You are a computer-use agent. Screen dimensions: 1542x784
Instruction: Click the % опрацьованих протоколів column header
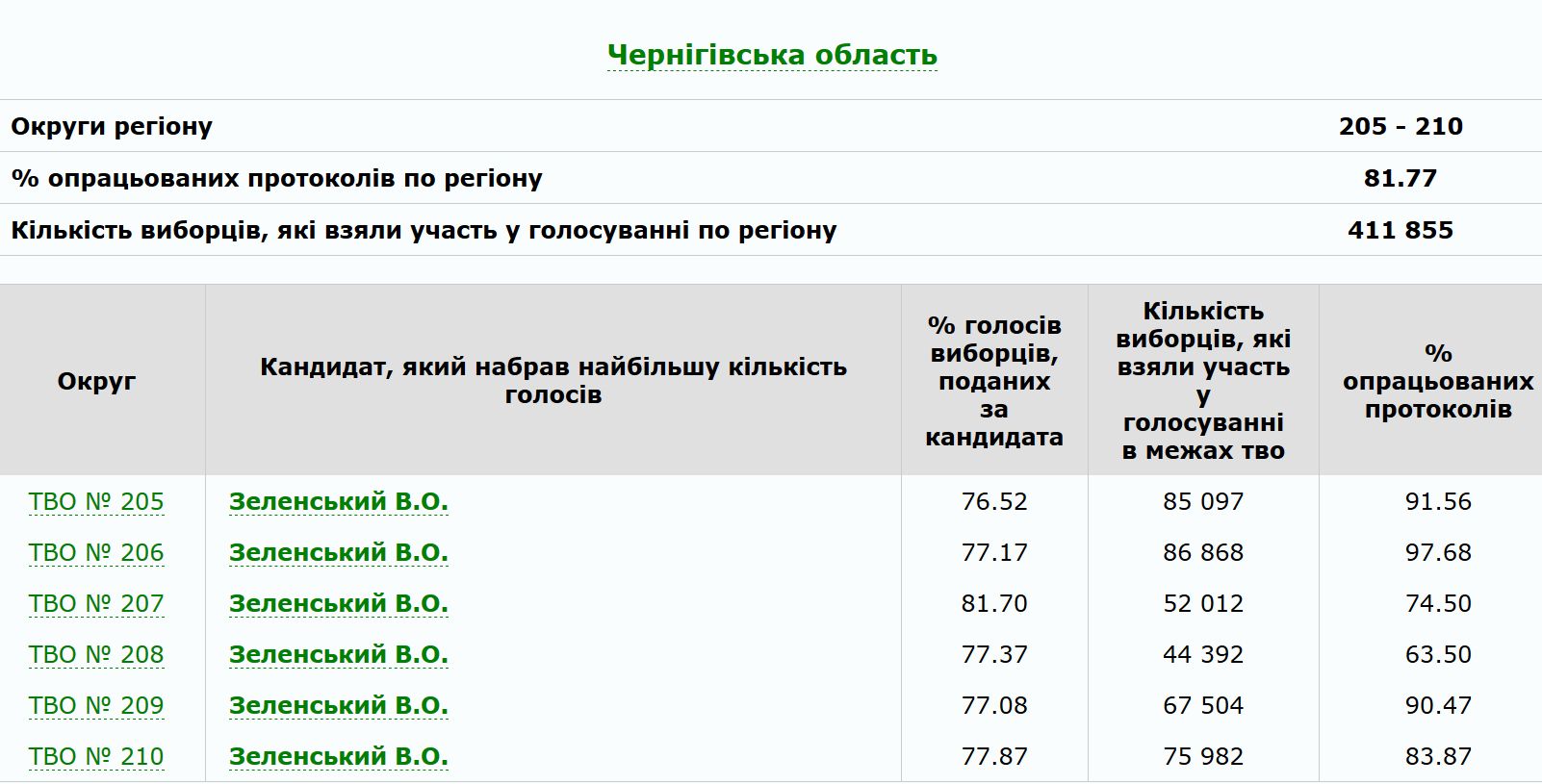[x=1437, y=381]
